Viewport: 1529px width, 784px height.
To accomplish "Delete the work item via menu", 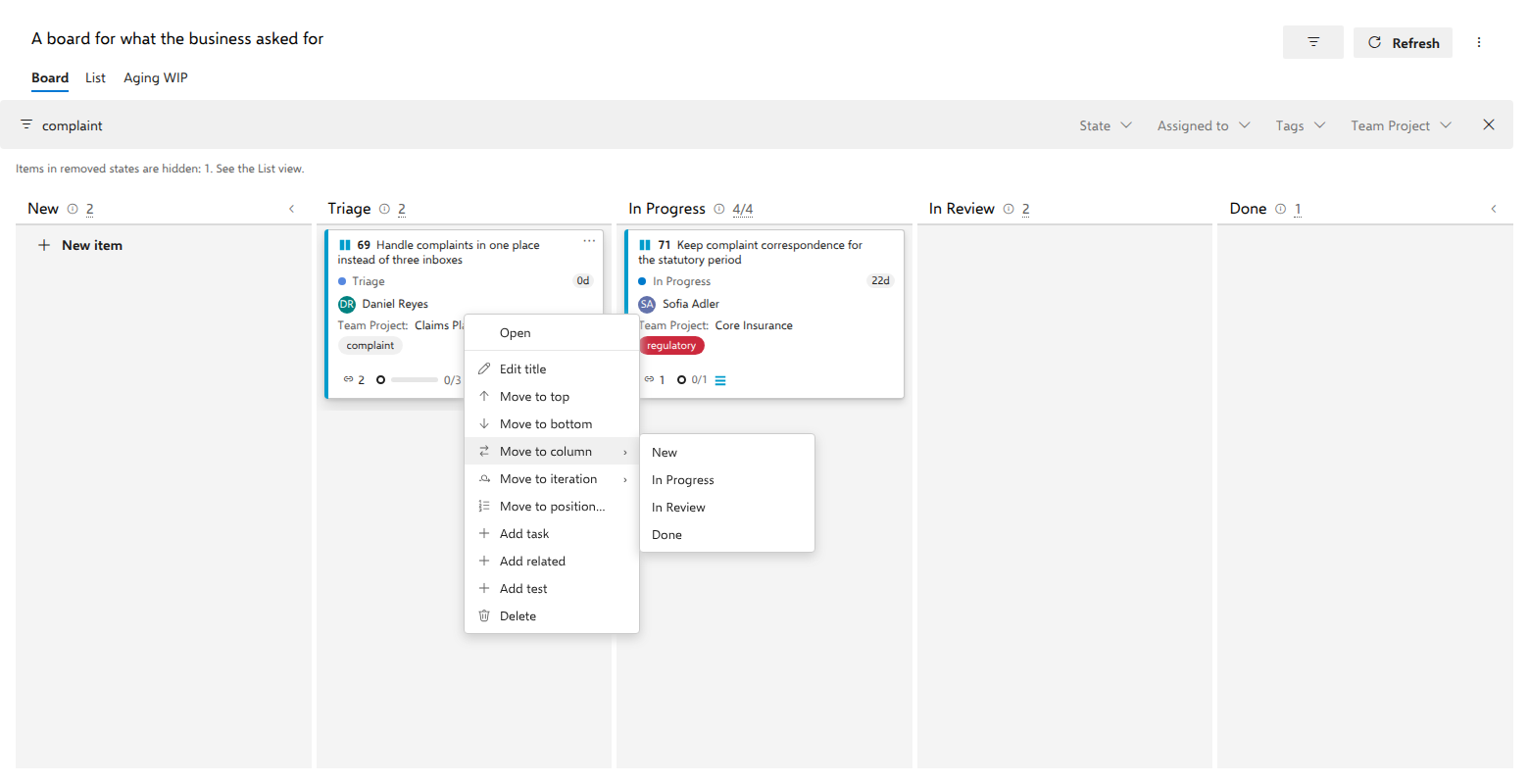I will [552, 615].
